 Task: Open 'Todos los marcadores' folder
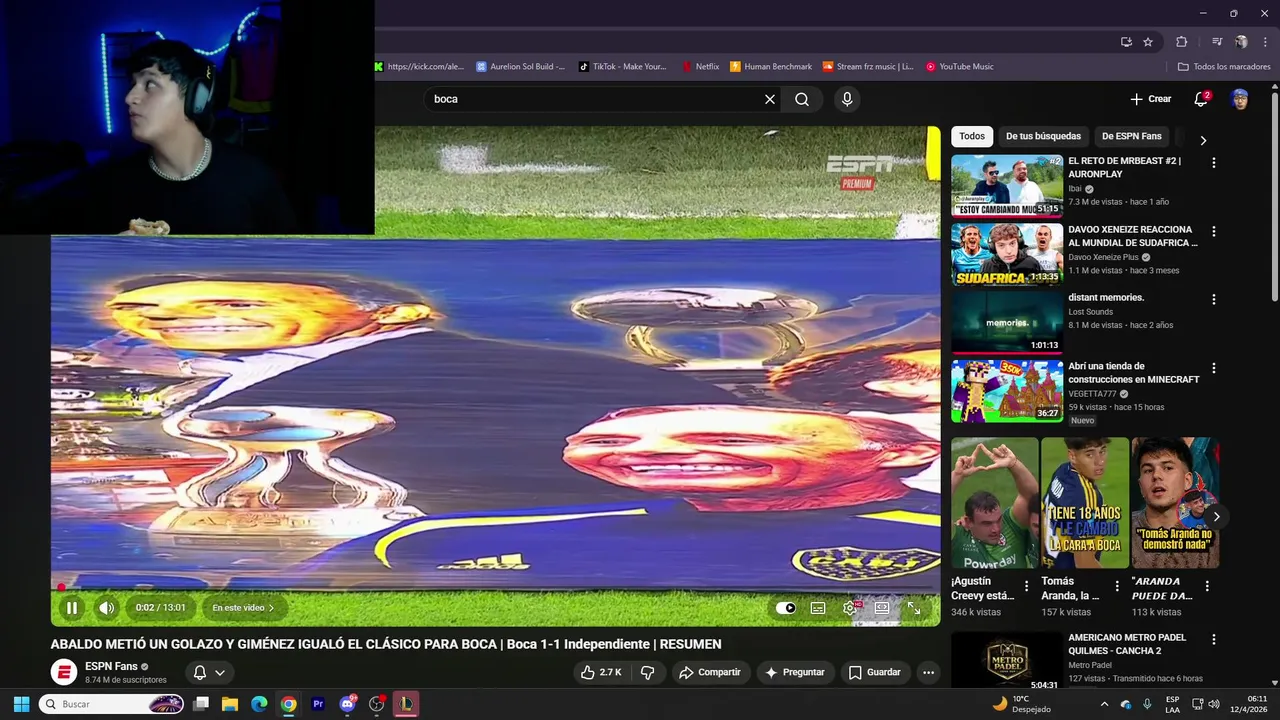pyautogui.click(x=1224, y=66)
